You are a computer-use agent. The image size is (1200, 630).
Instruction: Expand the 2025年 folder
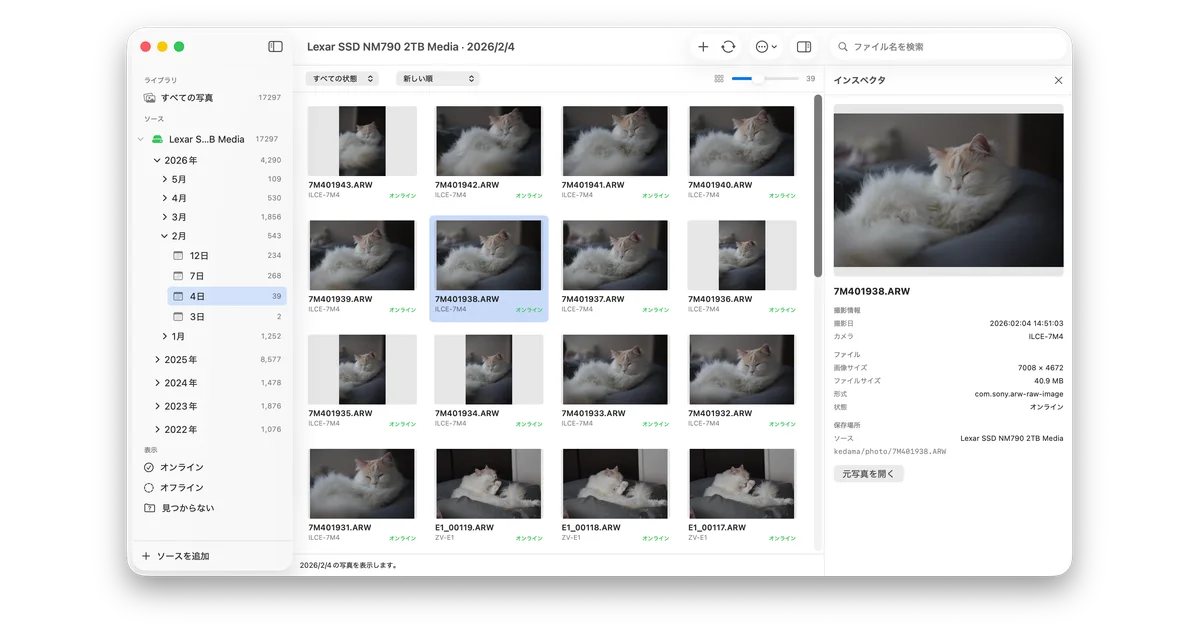pyautogui.click(x=157, y=359)
